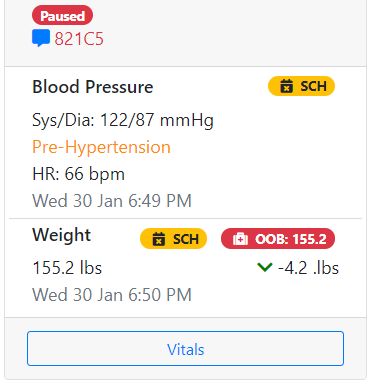This screenshot has height=386, width=371.
Task: Click calendar icon in Blood Pressure SCH badge
Action: point(286,86)
